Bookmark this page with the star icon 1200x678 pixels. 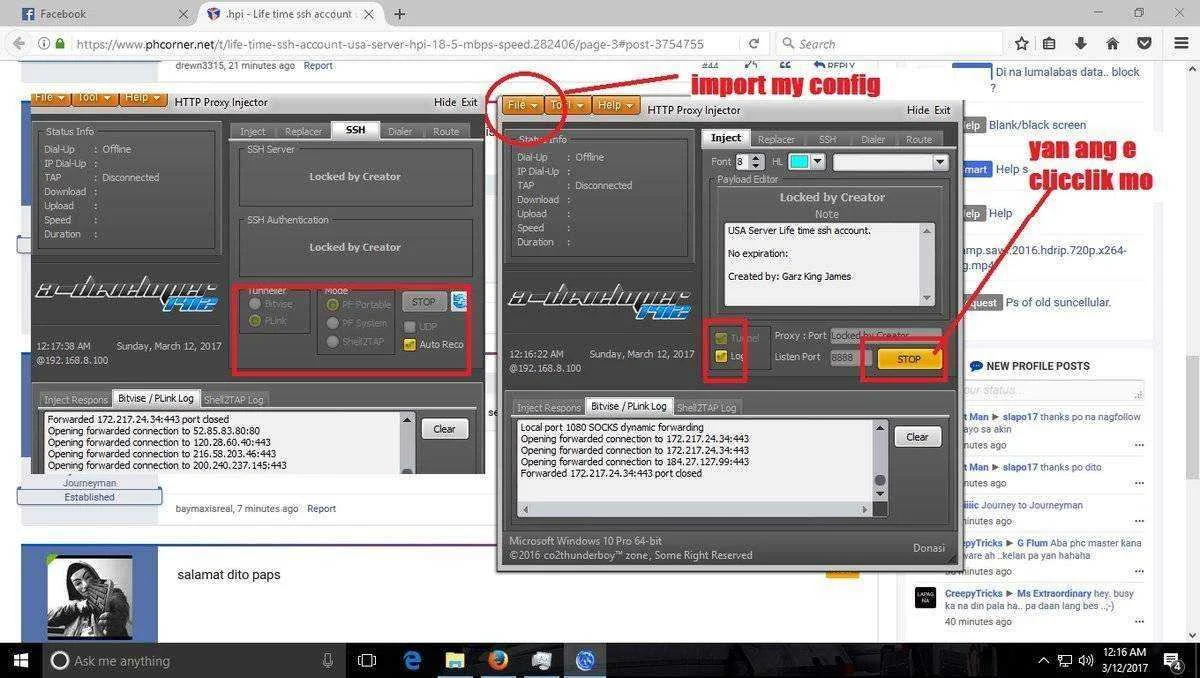point(1021,43)
